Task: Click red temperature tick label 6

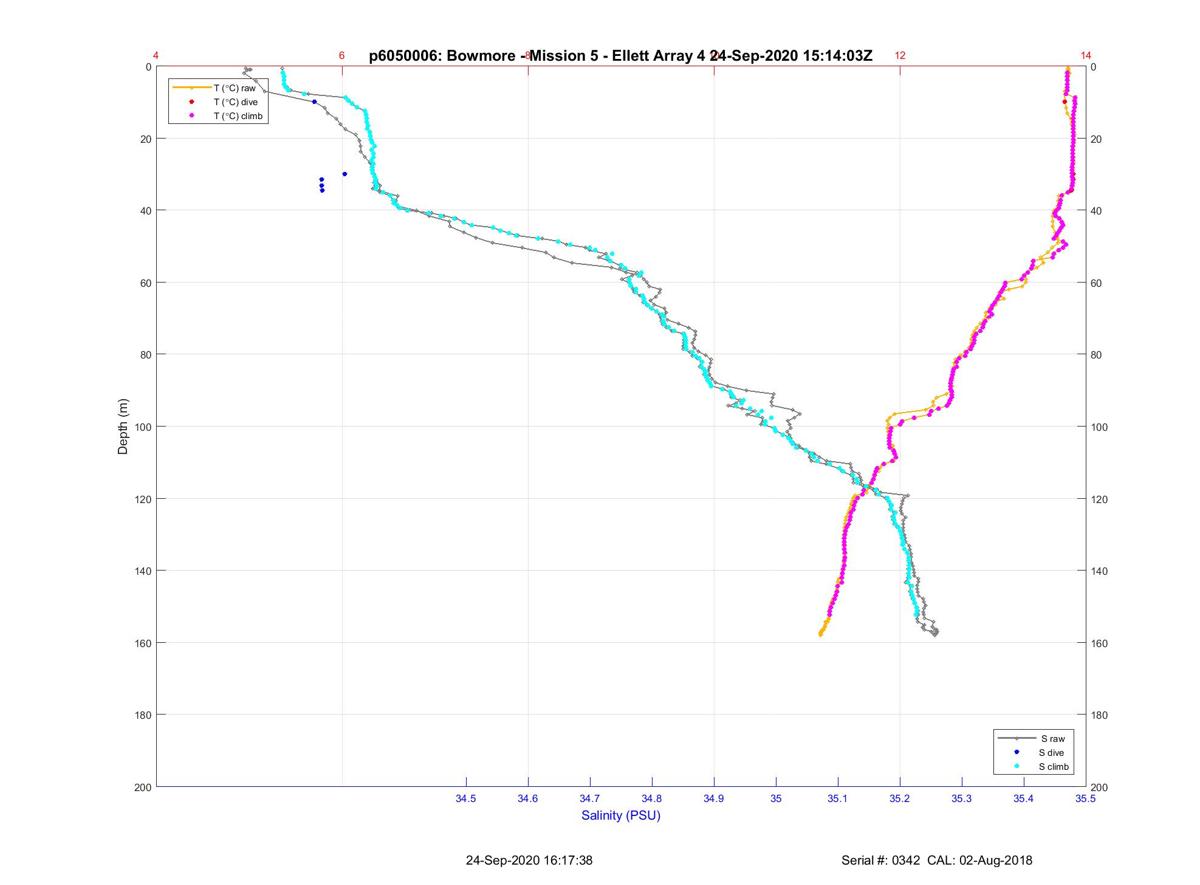Action: pos(342,56)
